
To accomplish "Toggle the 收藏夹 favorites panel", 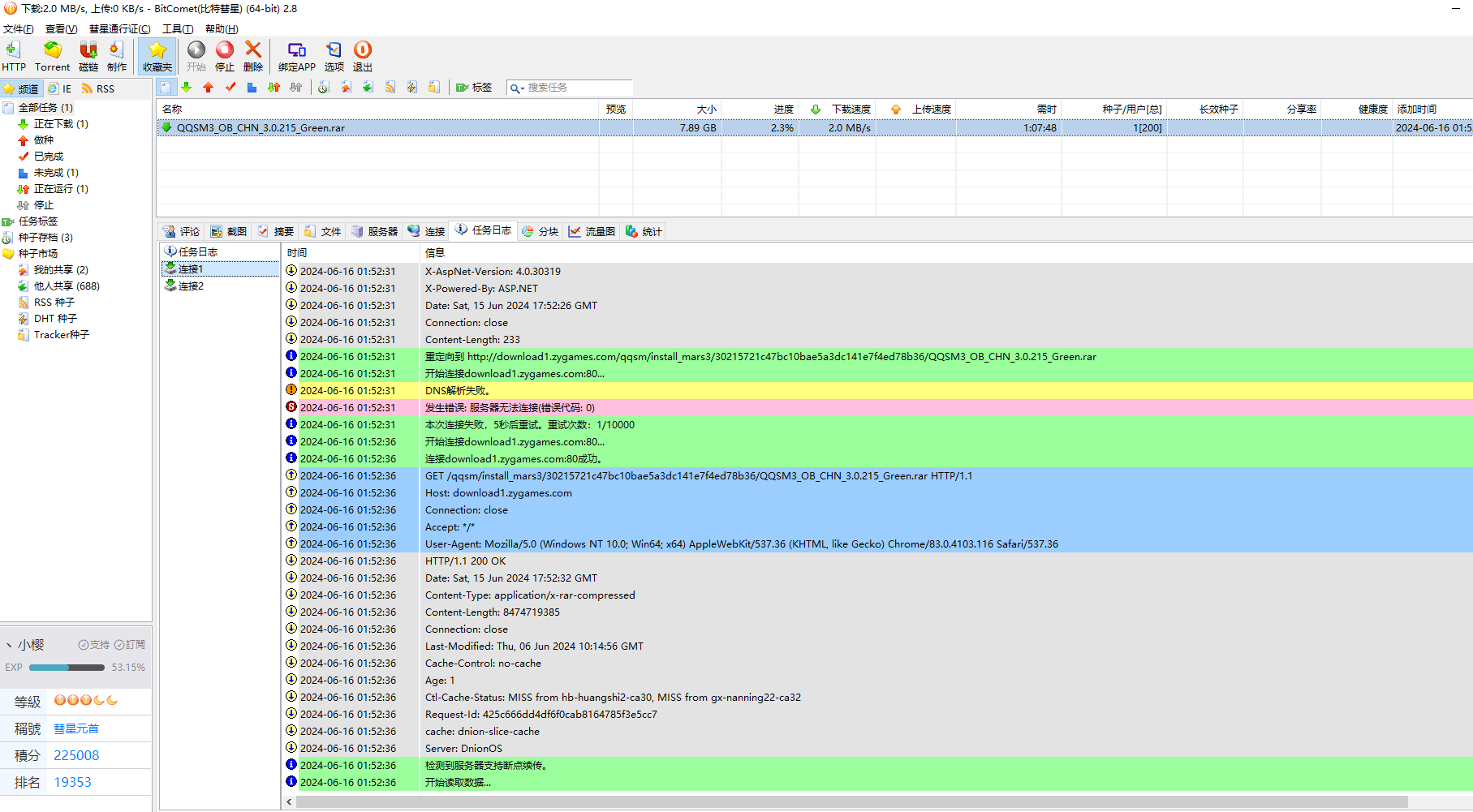I will point(157,56).
